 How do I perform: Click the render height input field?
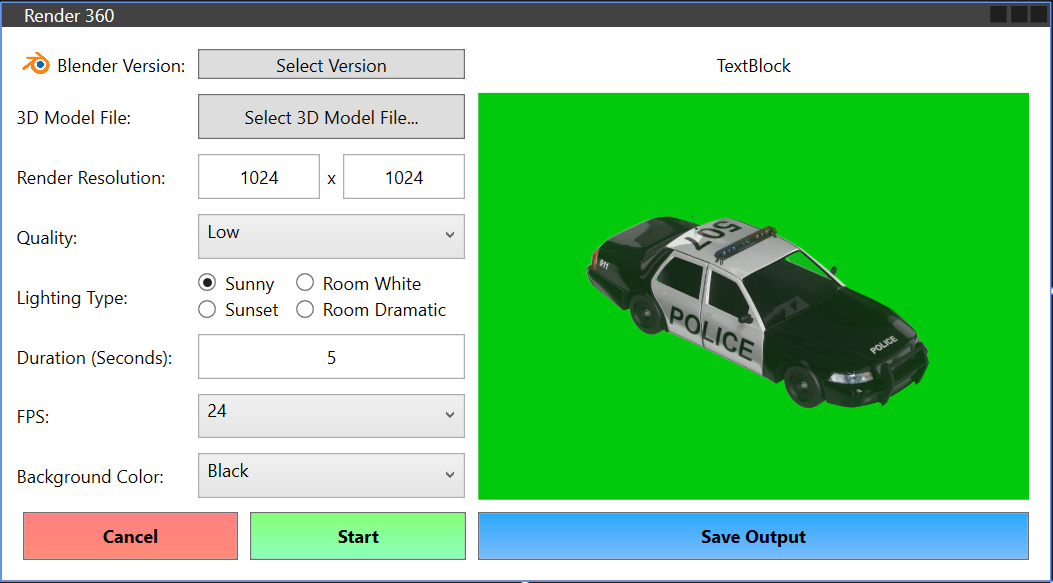click(x=403, y=176)
